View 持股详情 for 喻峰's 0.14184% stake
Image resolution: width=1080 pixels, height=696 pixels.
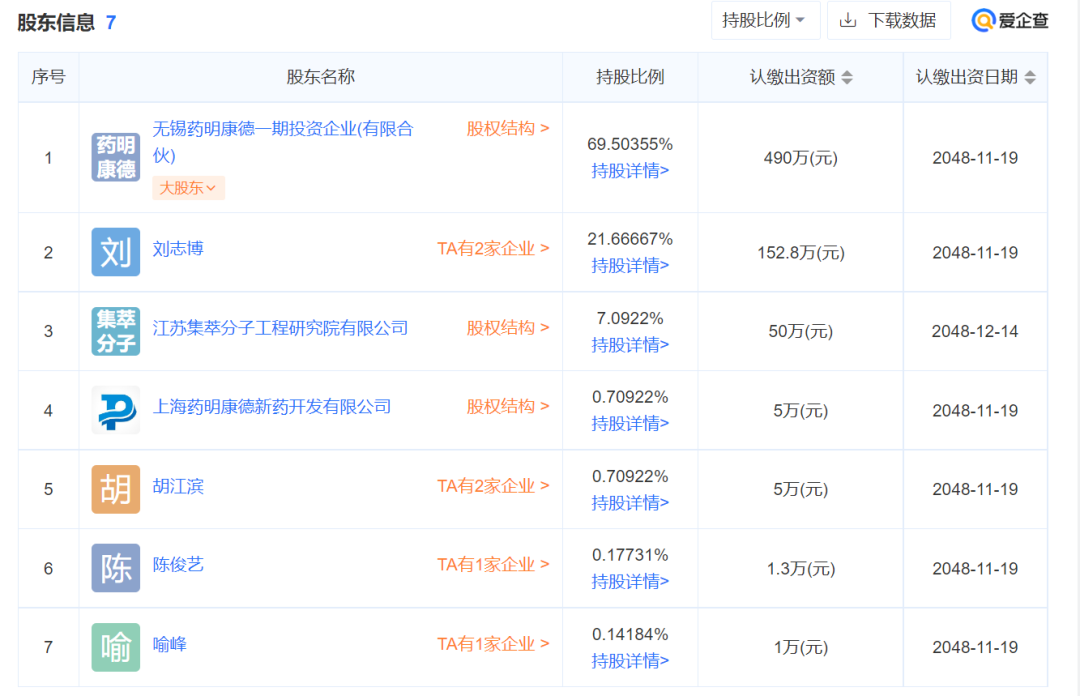tap(630, 660)
